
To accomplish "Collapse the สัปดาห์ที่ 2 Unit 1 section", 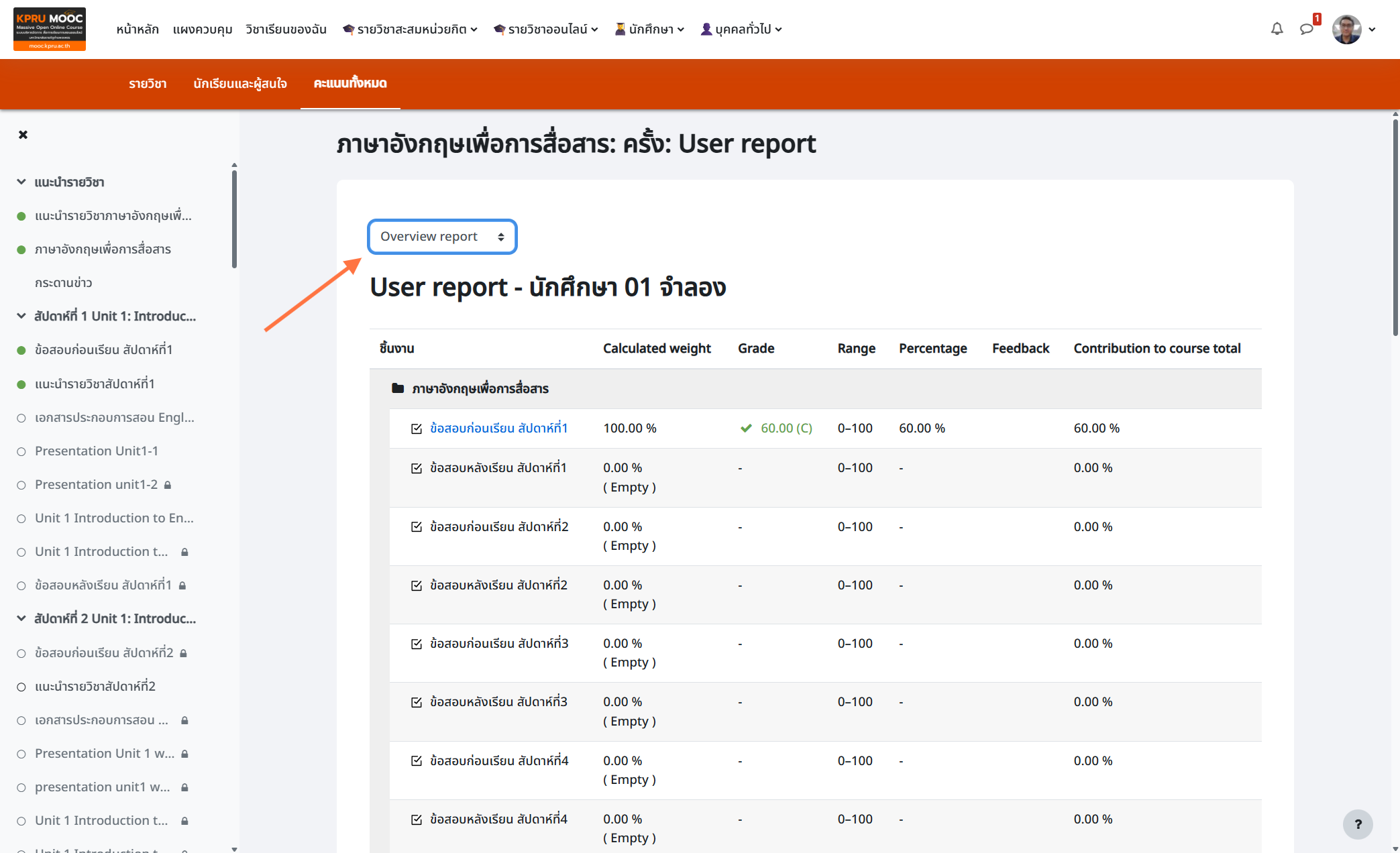I will point(21,618).
